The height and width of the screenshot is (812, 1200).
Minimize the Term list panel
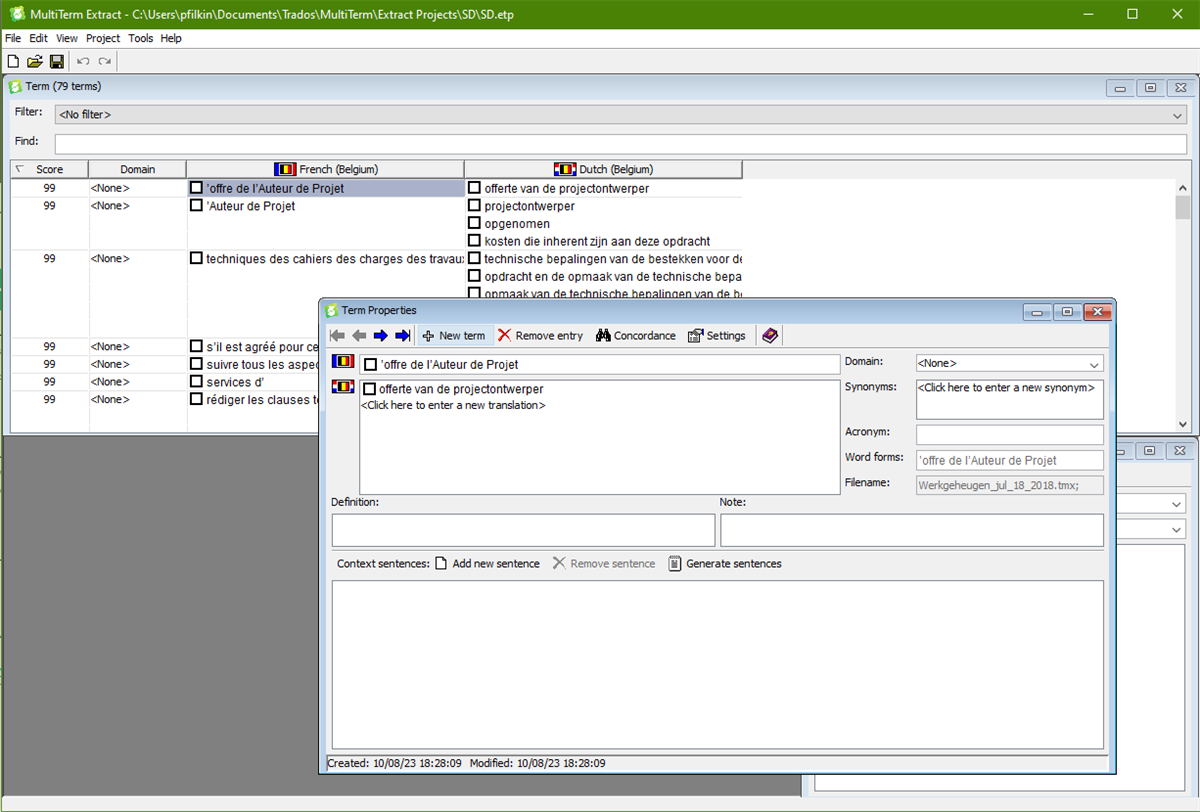coord(1120,87)
